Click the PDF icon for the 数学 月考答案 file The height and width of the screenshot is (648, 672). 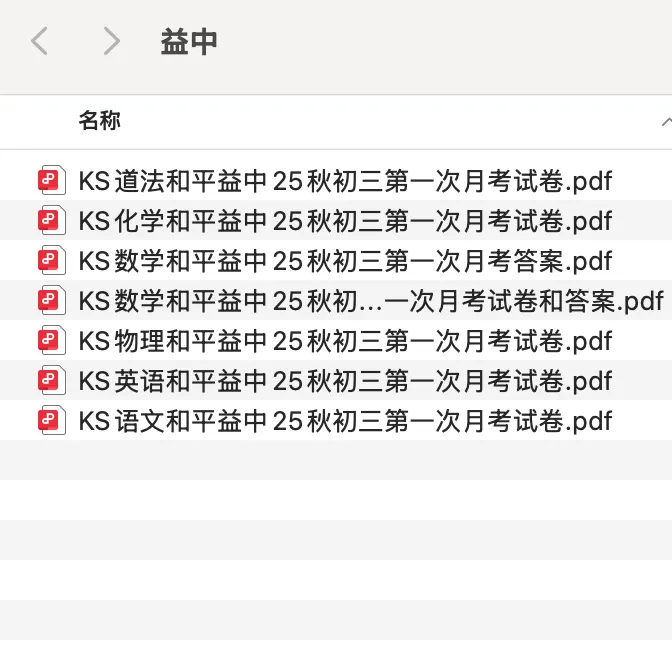tap(52, 260)
